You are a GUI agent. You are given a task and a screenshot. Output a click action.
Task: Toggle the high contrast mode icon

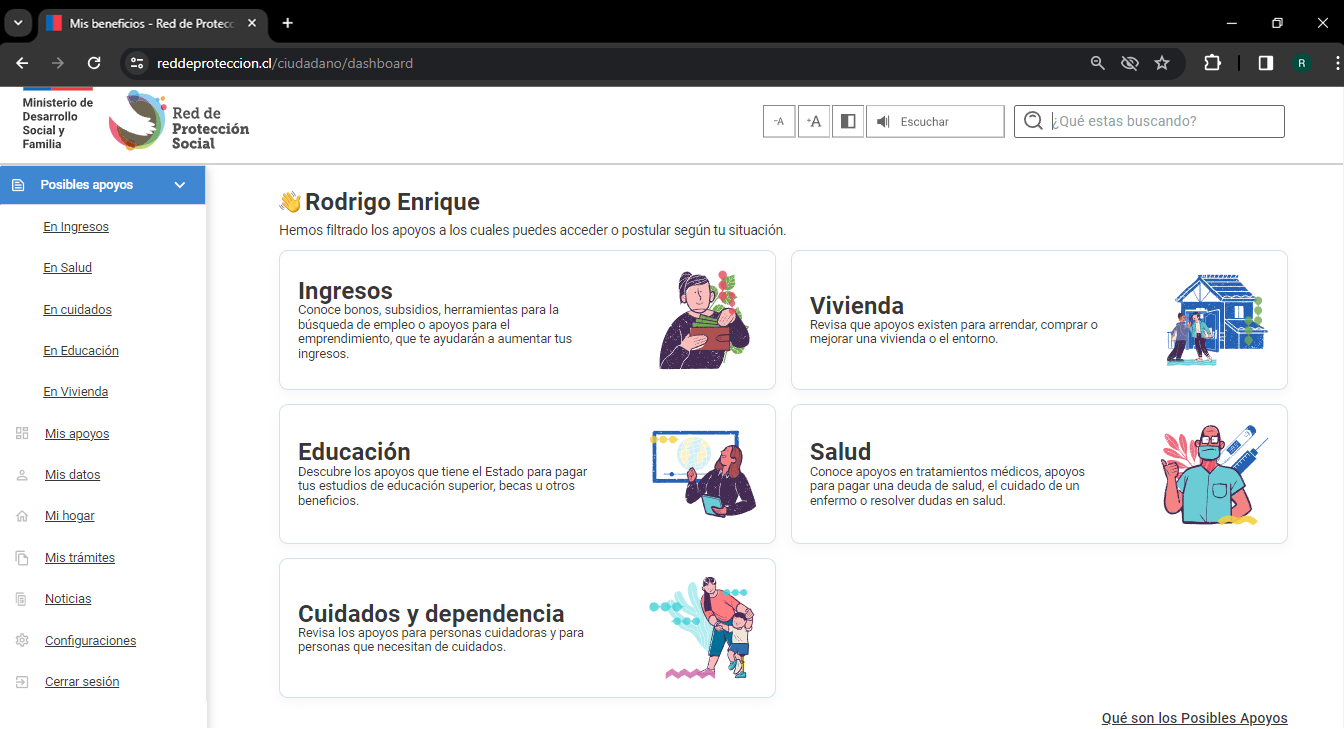848,122
